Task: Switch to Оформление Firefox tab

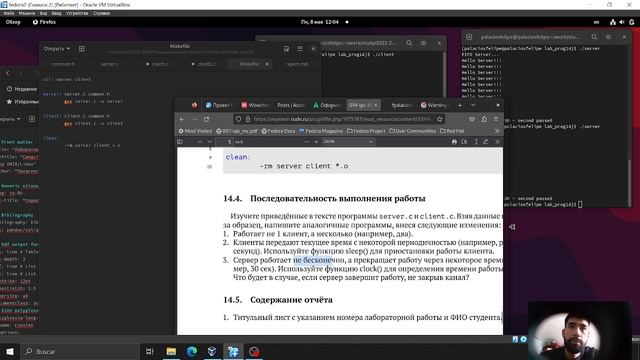Action: pos(327,105)
